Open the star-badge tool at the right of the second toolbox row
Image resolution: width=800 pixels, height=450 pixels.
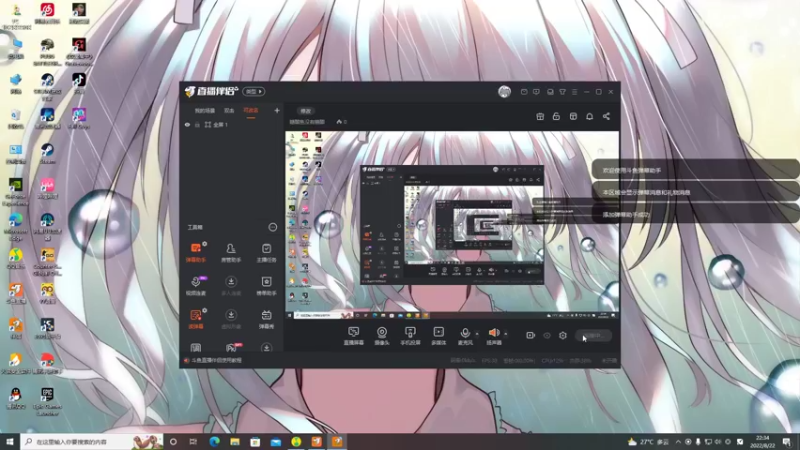pos(266,286)
